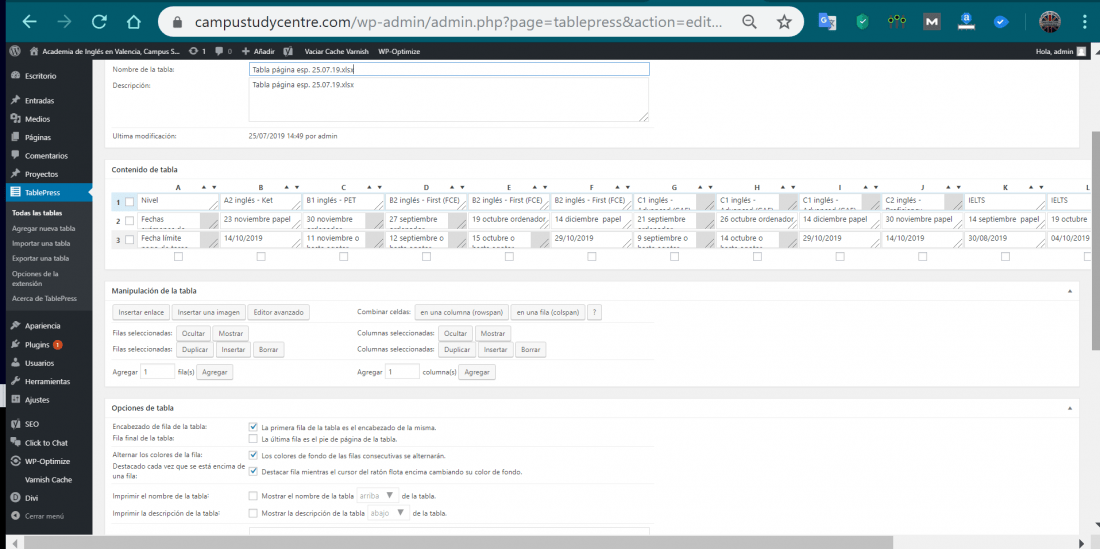The width and height of the screenshot is (1100, 549).
Task: Collapse the Opciones de tabla panel
Action: 1070,408
